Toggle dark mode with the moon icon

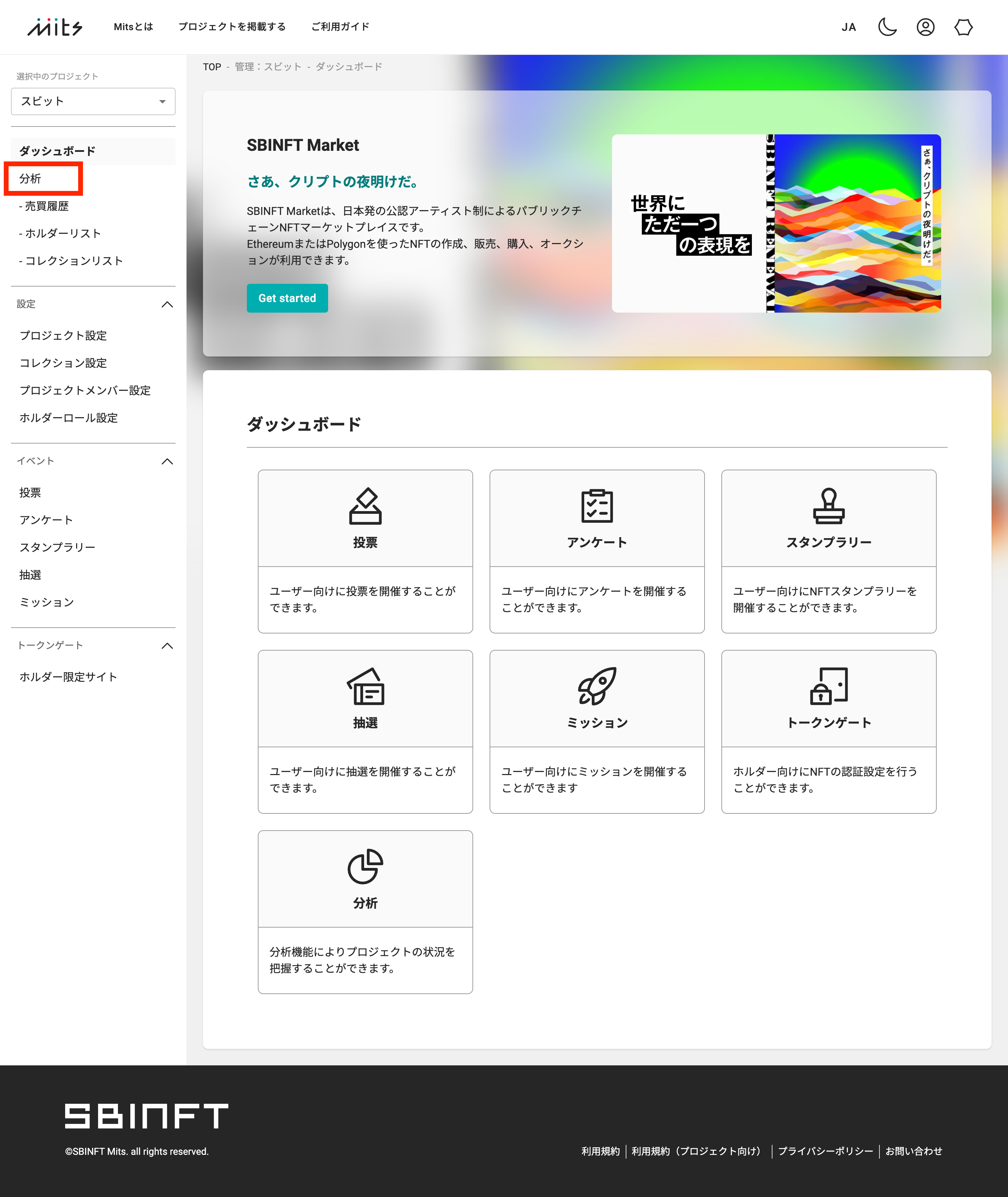(x=887, y=27)
